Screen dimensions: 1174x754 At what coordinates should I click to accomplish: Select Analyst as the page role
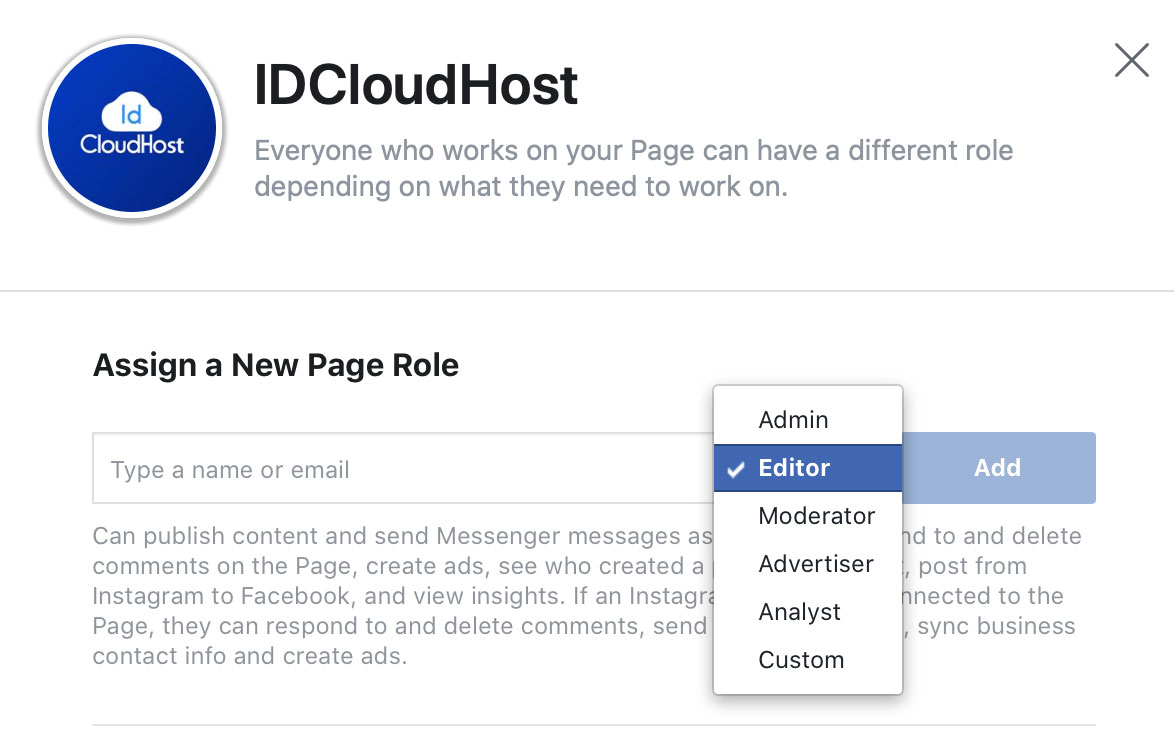[x=800, y=611]
